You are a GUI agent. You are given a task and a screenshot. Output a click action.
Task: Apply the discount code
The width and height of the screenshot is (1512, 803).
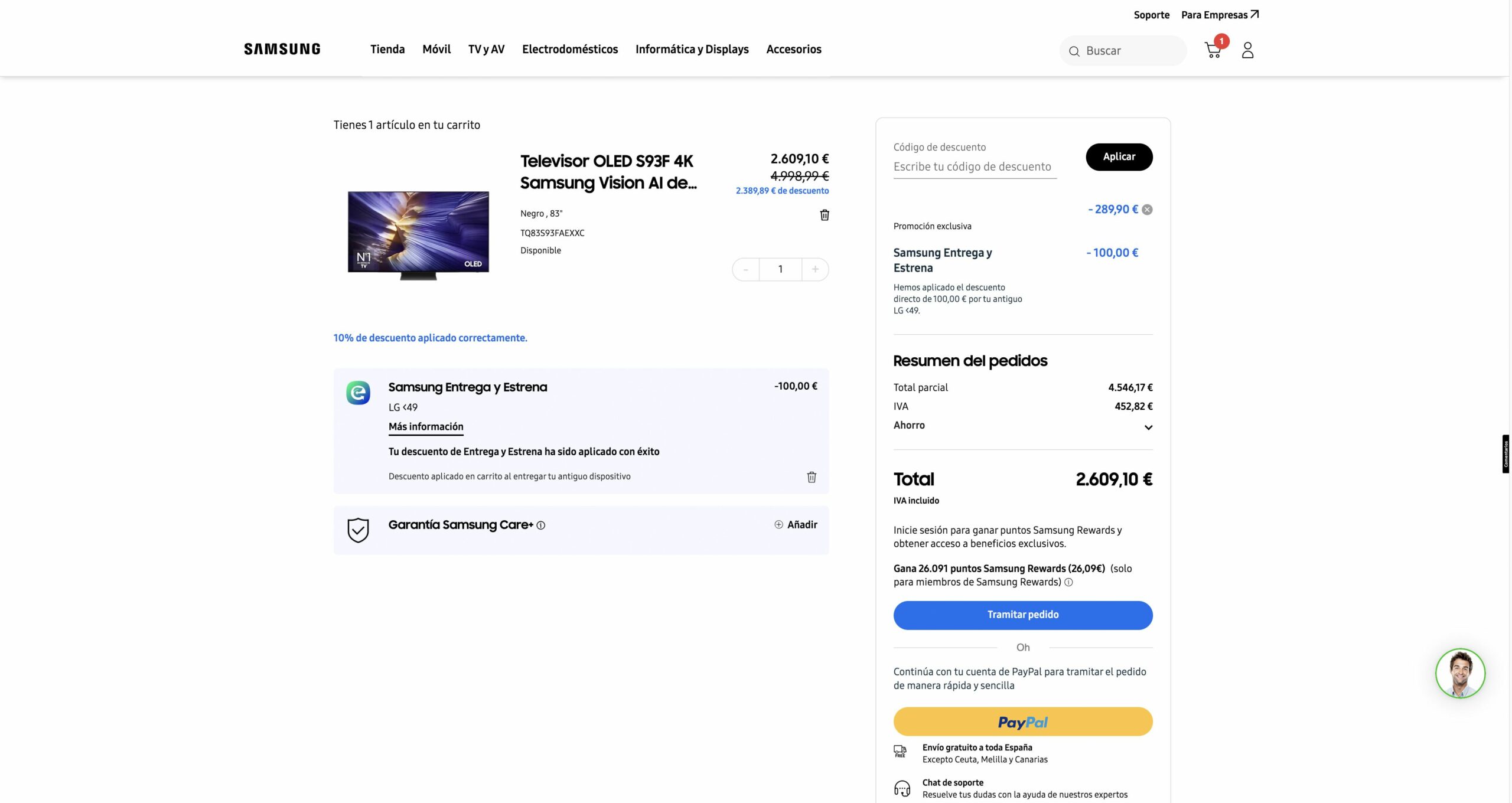(x=1119, y=156)
